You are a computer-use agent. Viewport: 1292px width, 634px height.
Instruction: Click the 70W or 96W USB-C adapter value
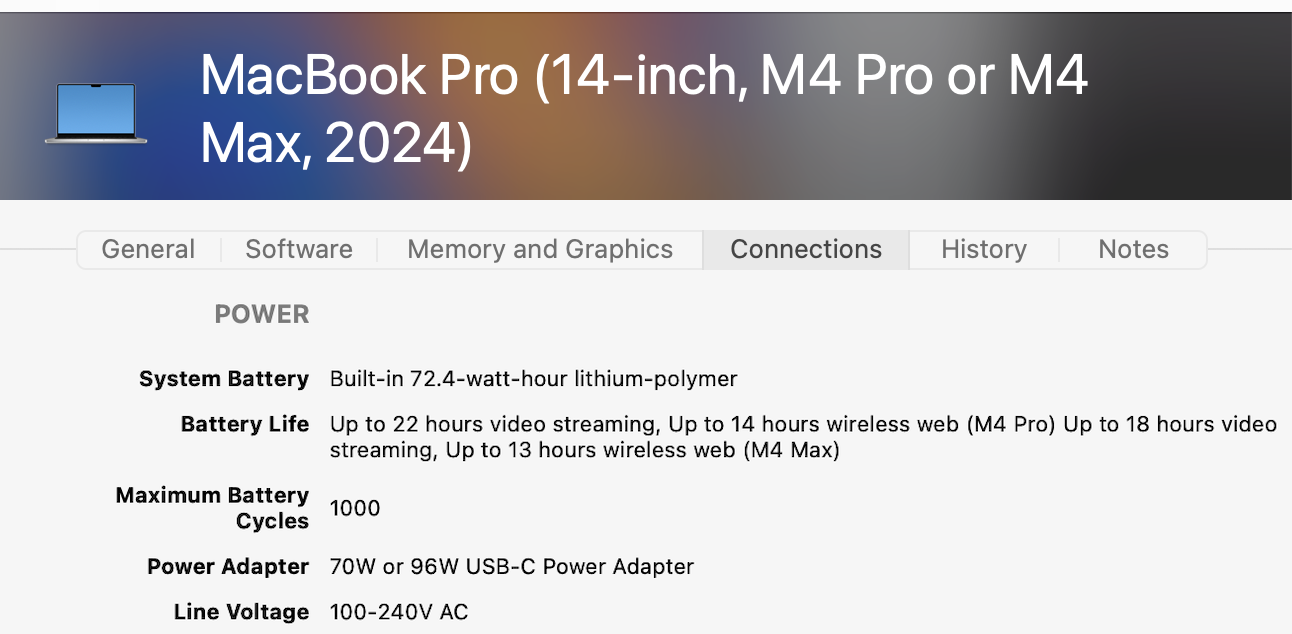tap(511, 566)
